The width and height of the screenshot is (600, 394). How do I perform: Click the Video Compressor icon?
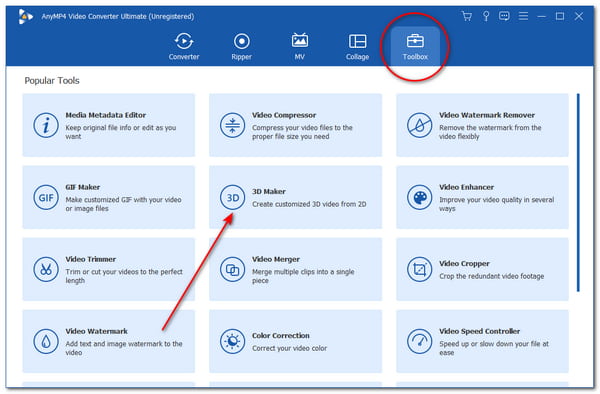[x=232, y=125]
